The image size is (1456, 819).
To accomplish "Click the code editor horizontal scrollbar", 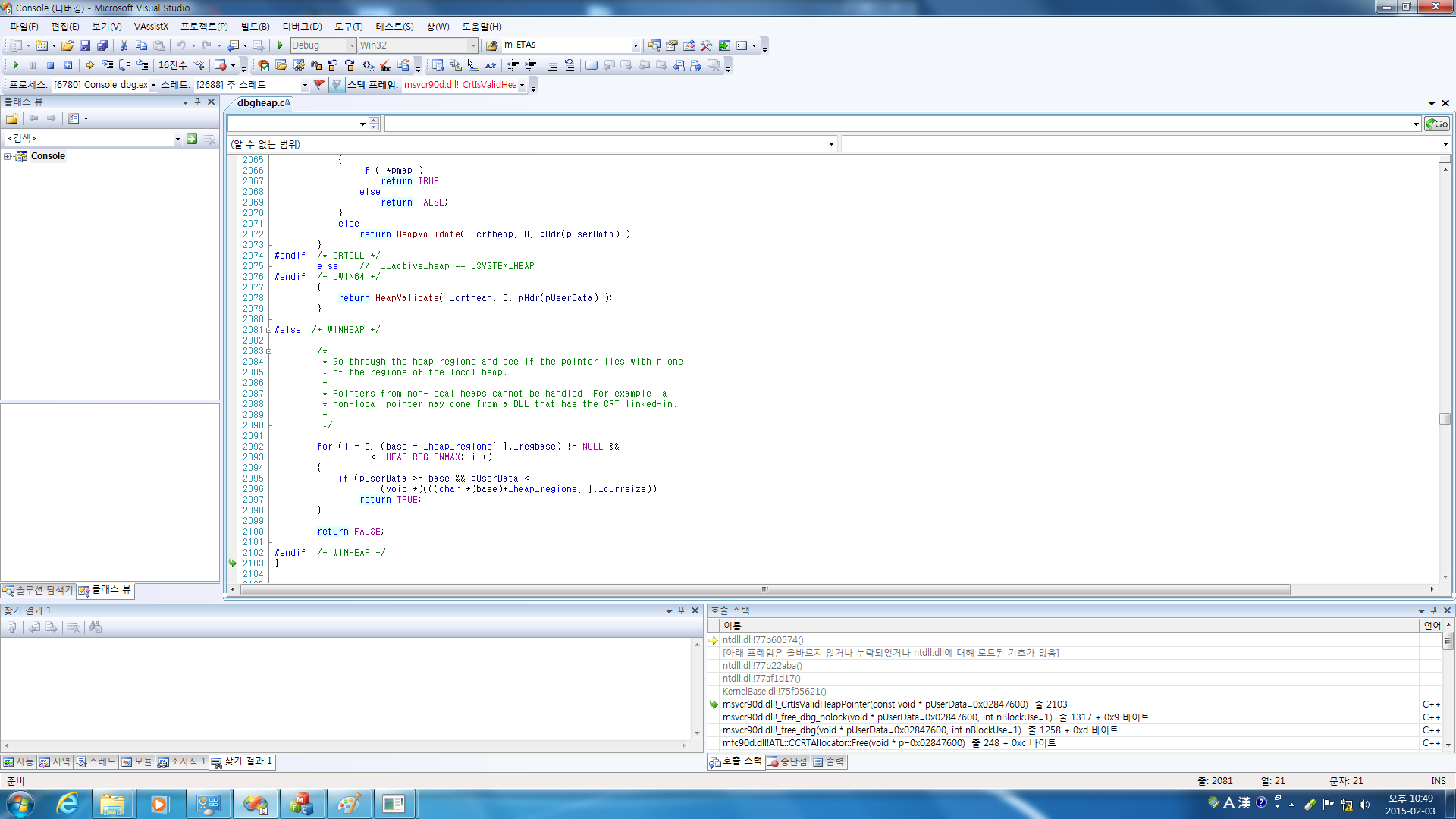I will point(764,589).
